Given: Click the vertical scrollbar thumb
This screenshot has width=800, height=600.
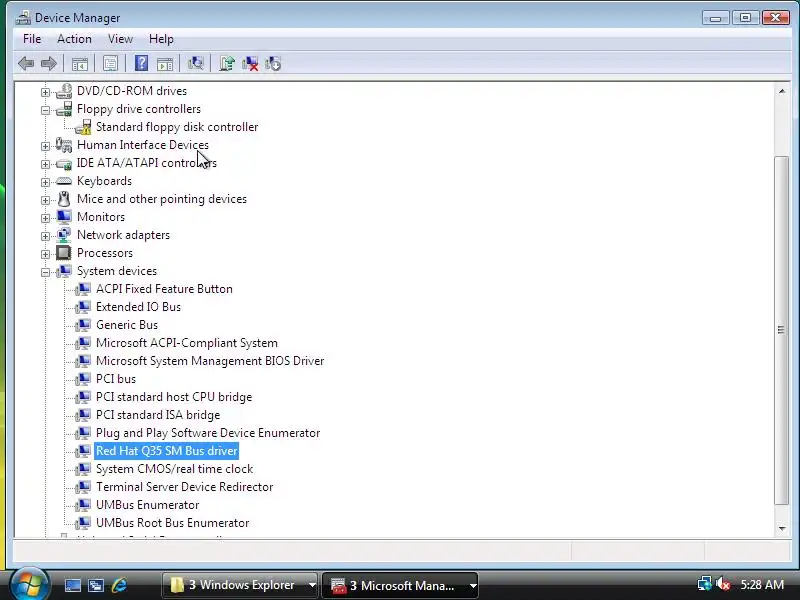Looking at the screenshot, I should click(x=781, y=330).
